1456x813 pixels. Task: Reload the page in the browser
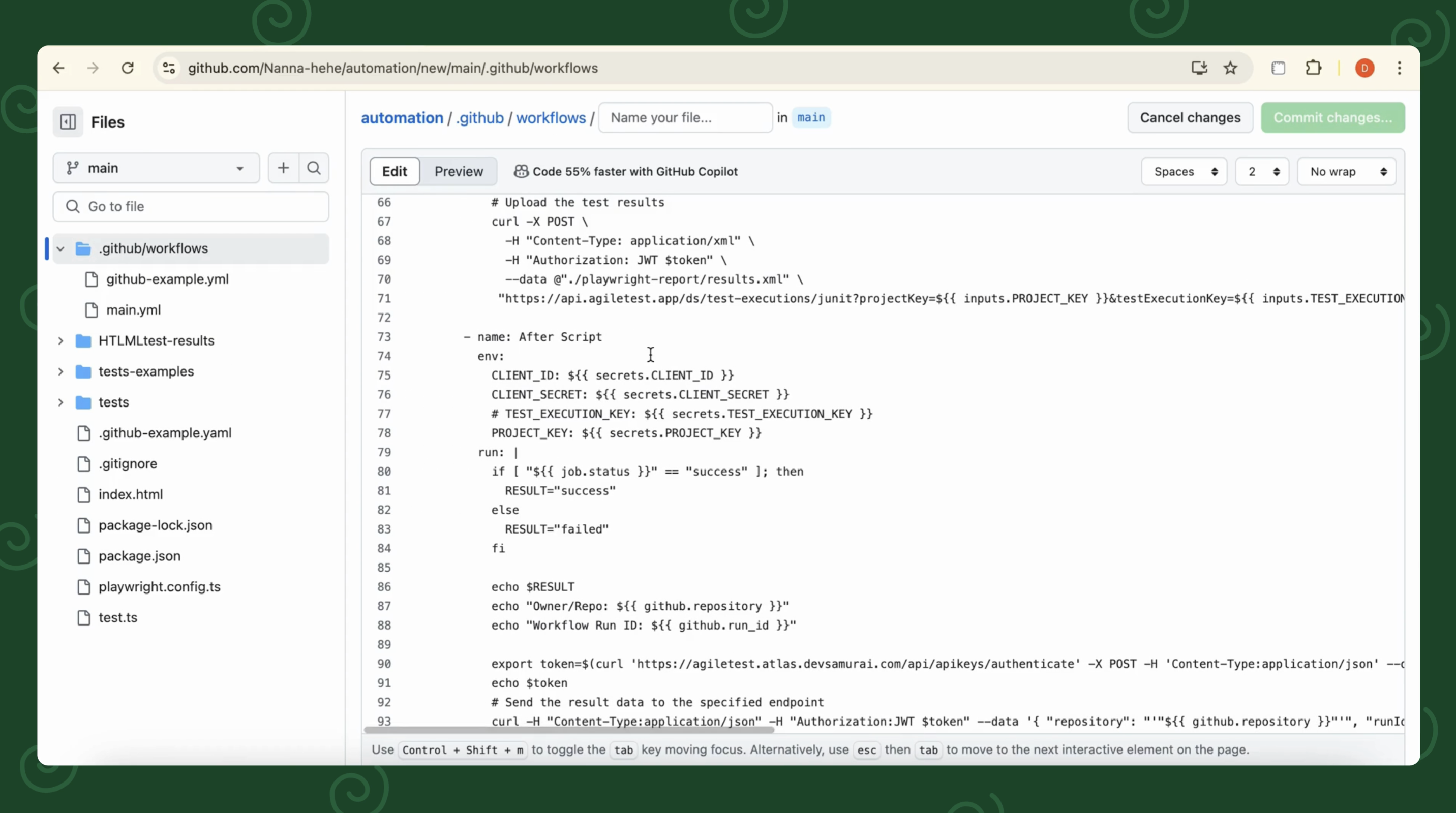128,68
